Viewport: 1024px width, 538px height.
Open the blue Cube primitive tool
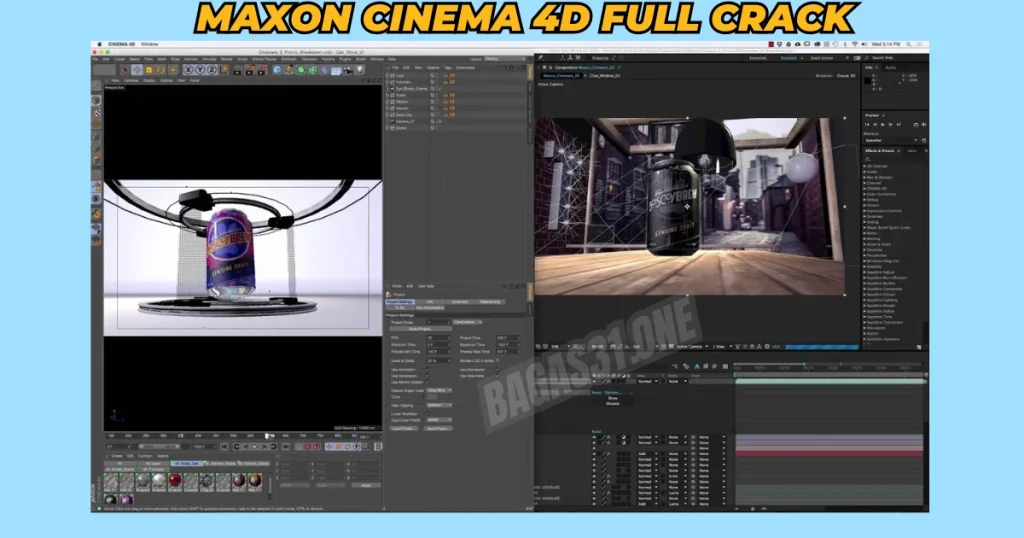[x=277, y=70]
